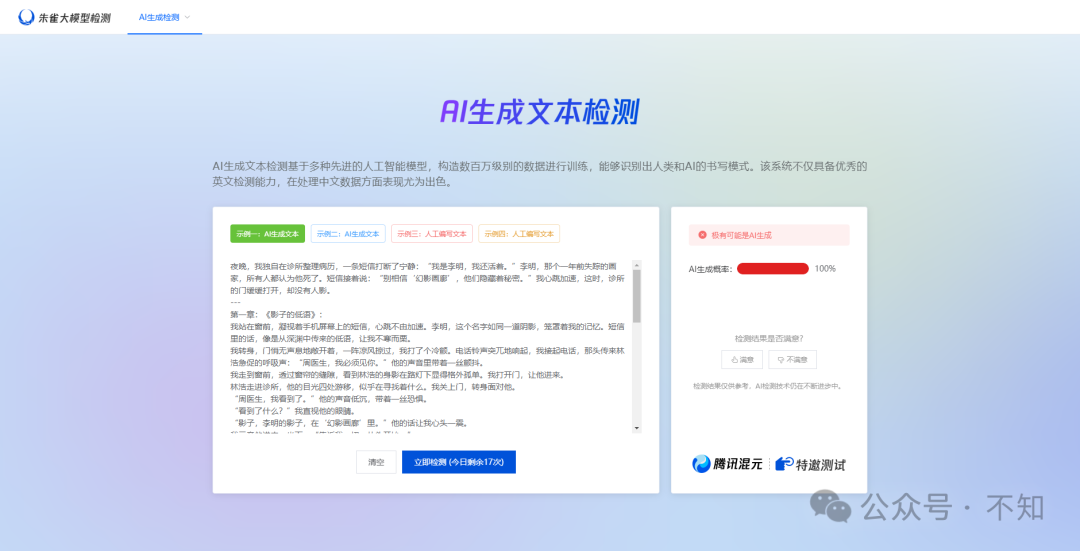
Task: Choose 示例四 人工编写文本 sample
Action: (x=519, y=233)
